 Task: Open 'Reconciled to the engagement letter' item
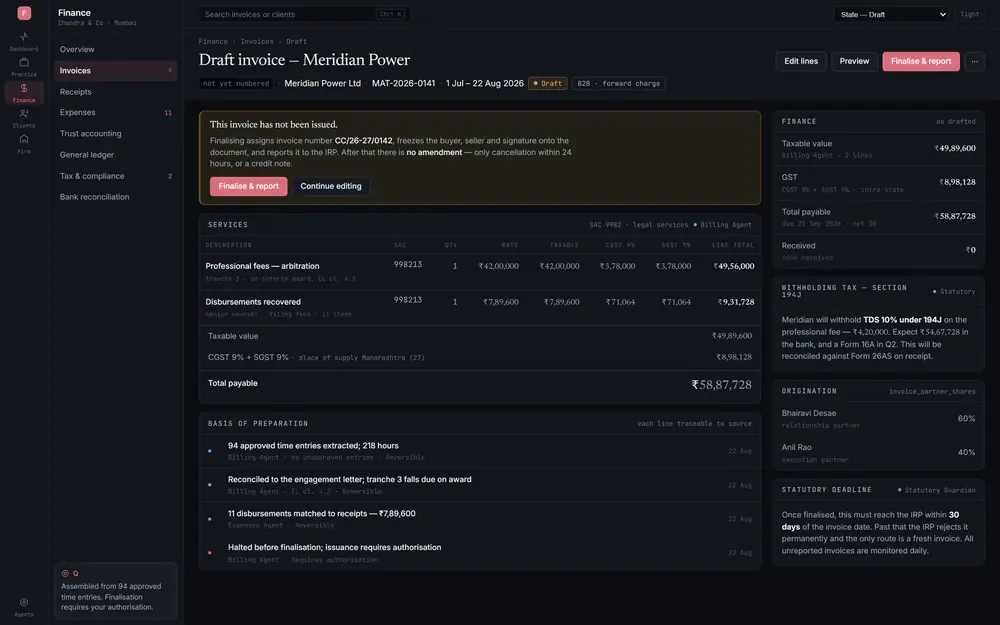(x=480, y=485)
